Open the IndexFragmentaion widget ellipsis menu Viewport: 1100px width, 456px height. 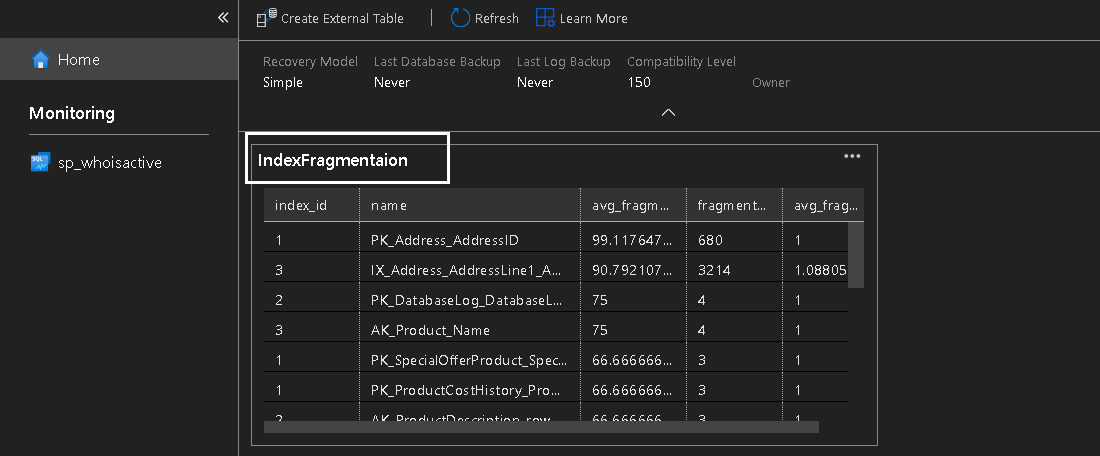click(852, 156)
